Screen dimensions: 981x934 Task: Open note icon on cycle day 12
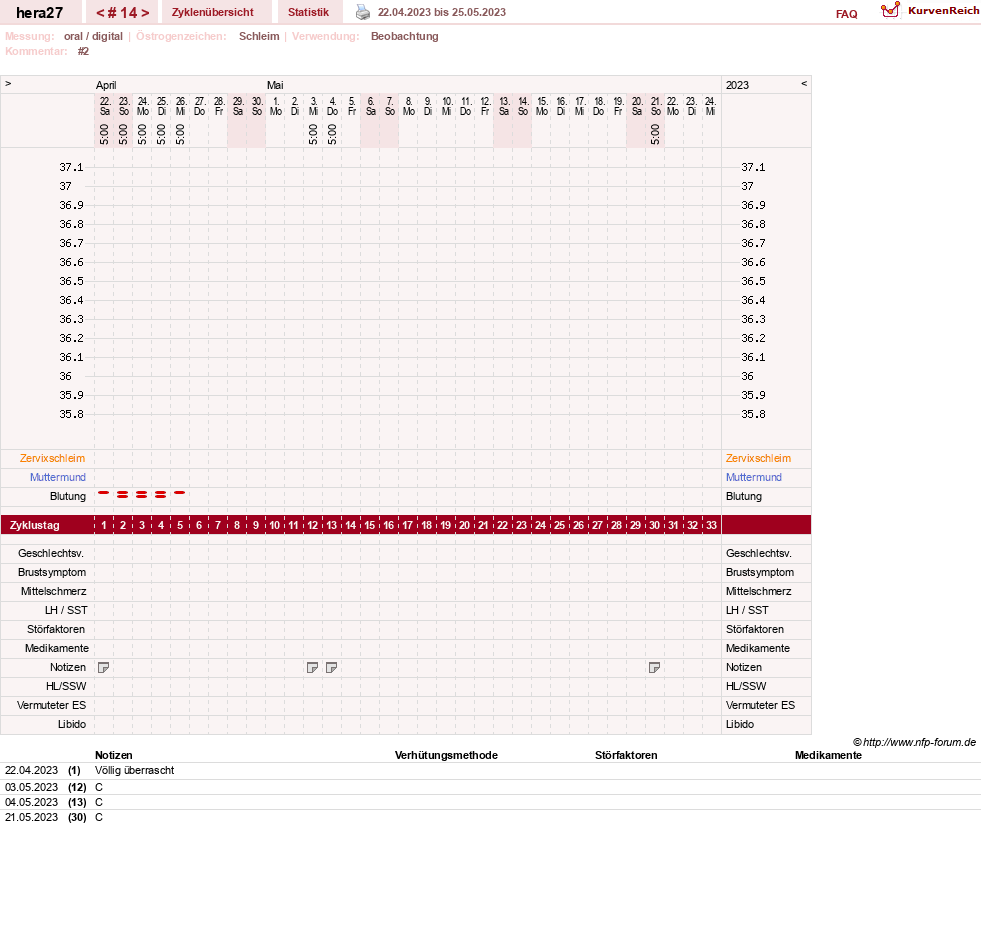[312, 668]
